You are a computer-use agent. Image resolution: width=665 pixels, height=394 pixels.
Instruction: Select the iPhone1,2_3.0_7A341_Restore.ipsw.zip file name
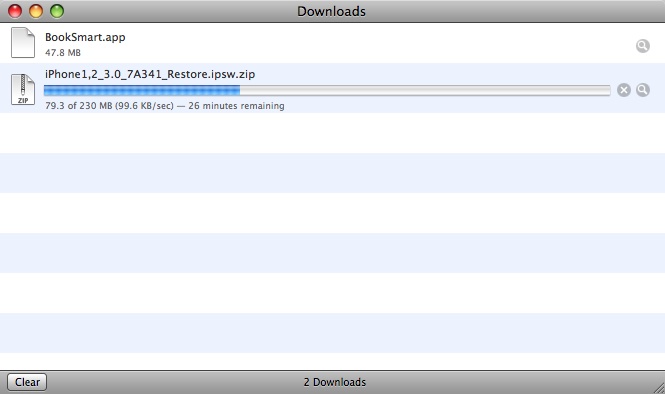tap(150, 74)
